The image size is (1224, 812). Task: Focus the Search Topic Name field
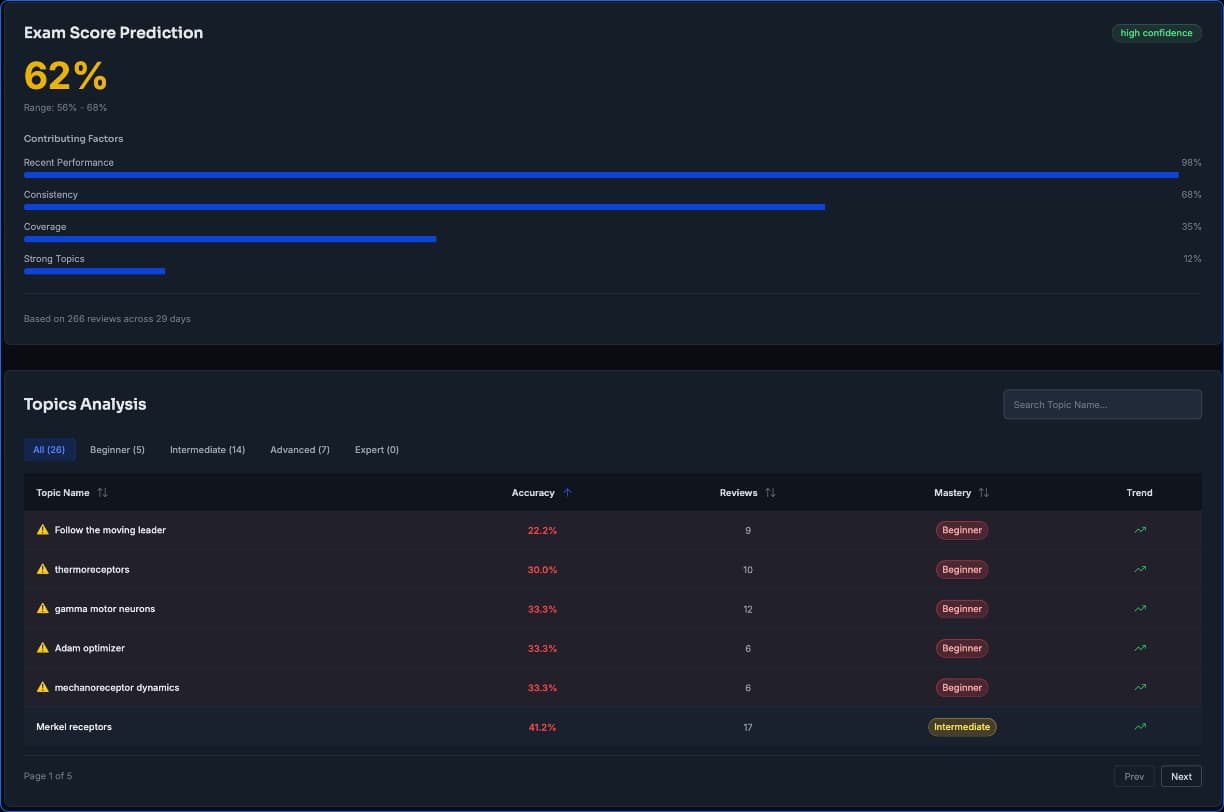click(1102, 405)
